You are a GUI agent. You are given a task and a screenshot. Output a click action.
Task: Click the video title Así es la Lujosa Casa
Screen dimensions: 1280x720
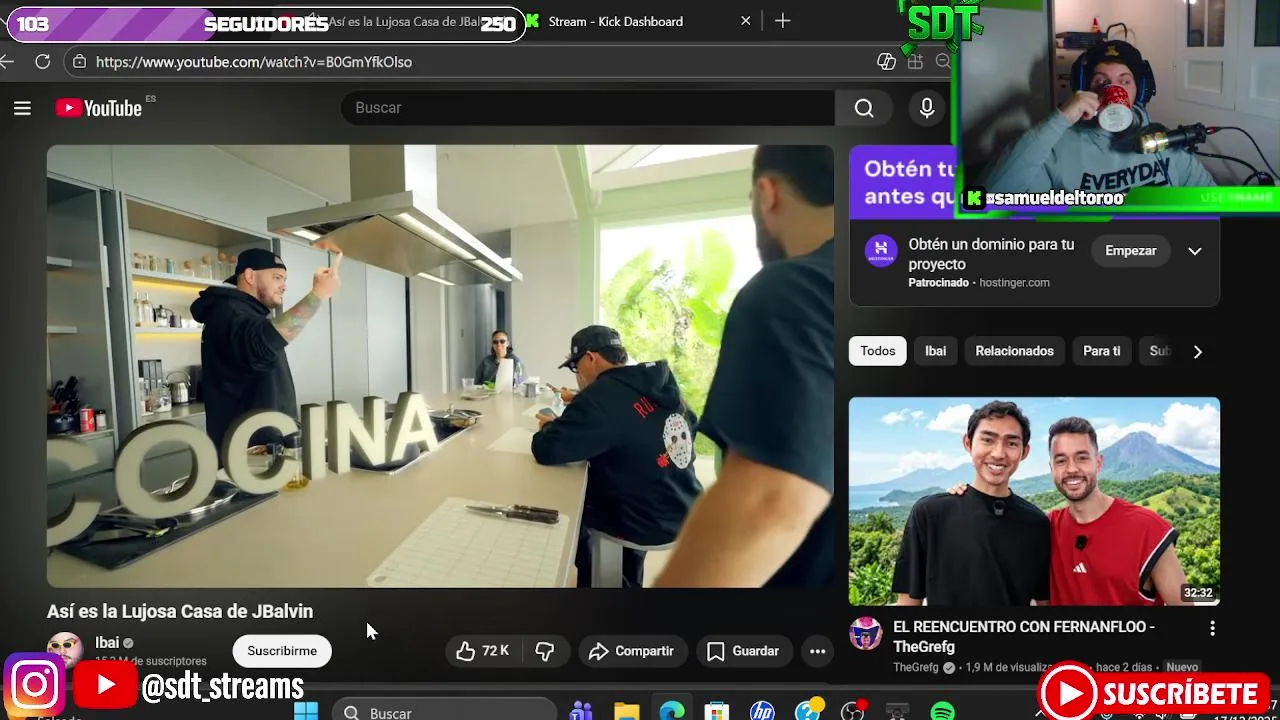pyautogui.click(x=180, y=611)
